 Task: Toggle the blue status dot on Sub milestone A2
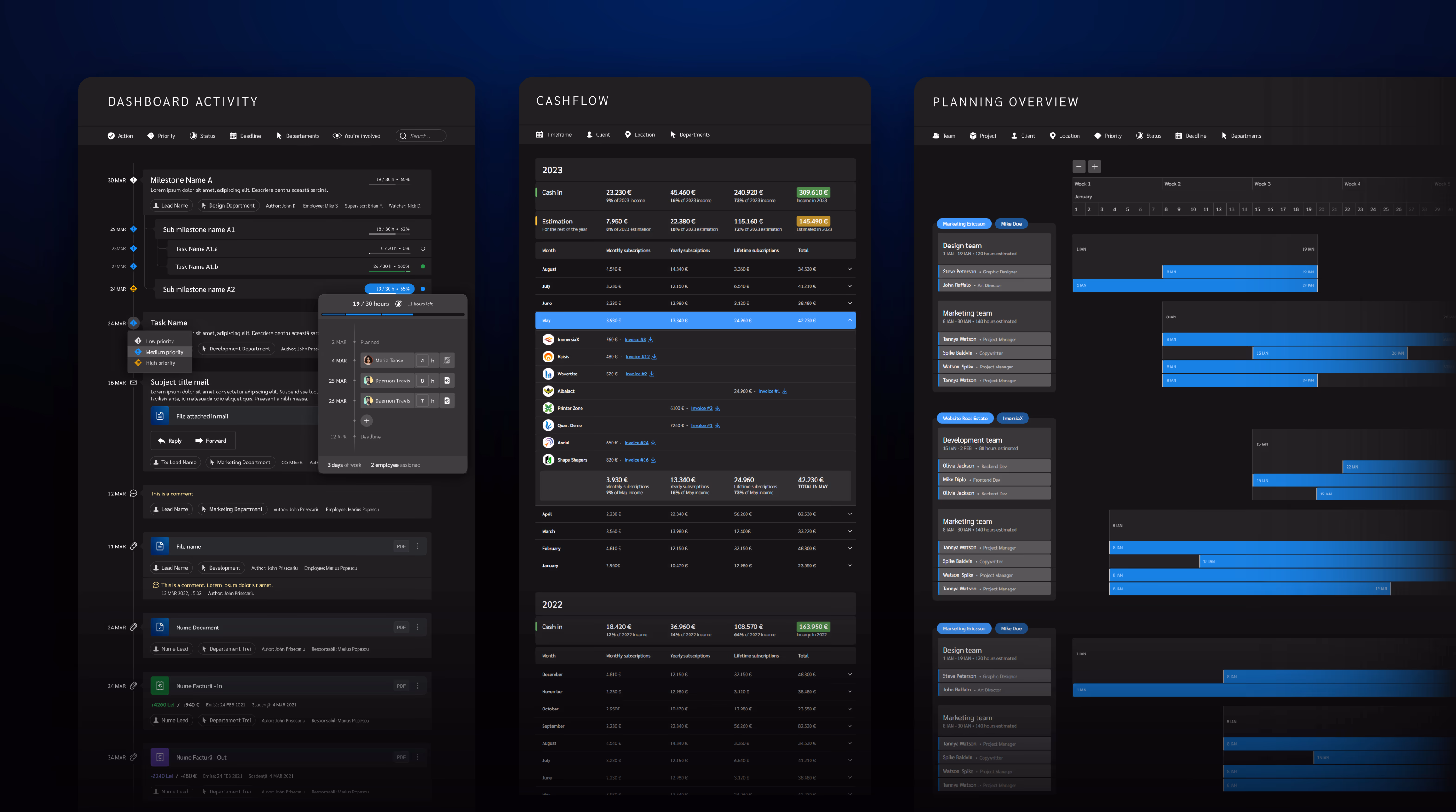tap(423, 289)
